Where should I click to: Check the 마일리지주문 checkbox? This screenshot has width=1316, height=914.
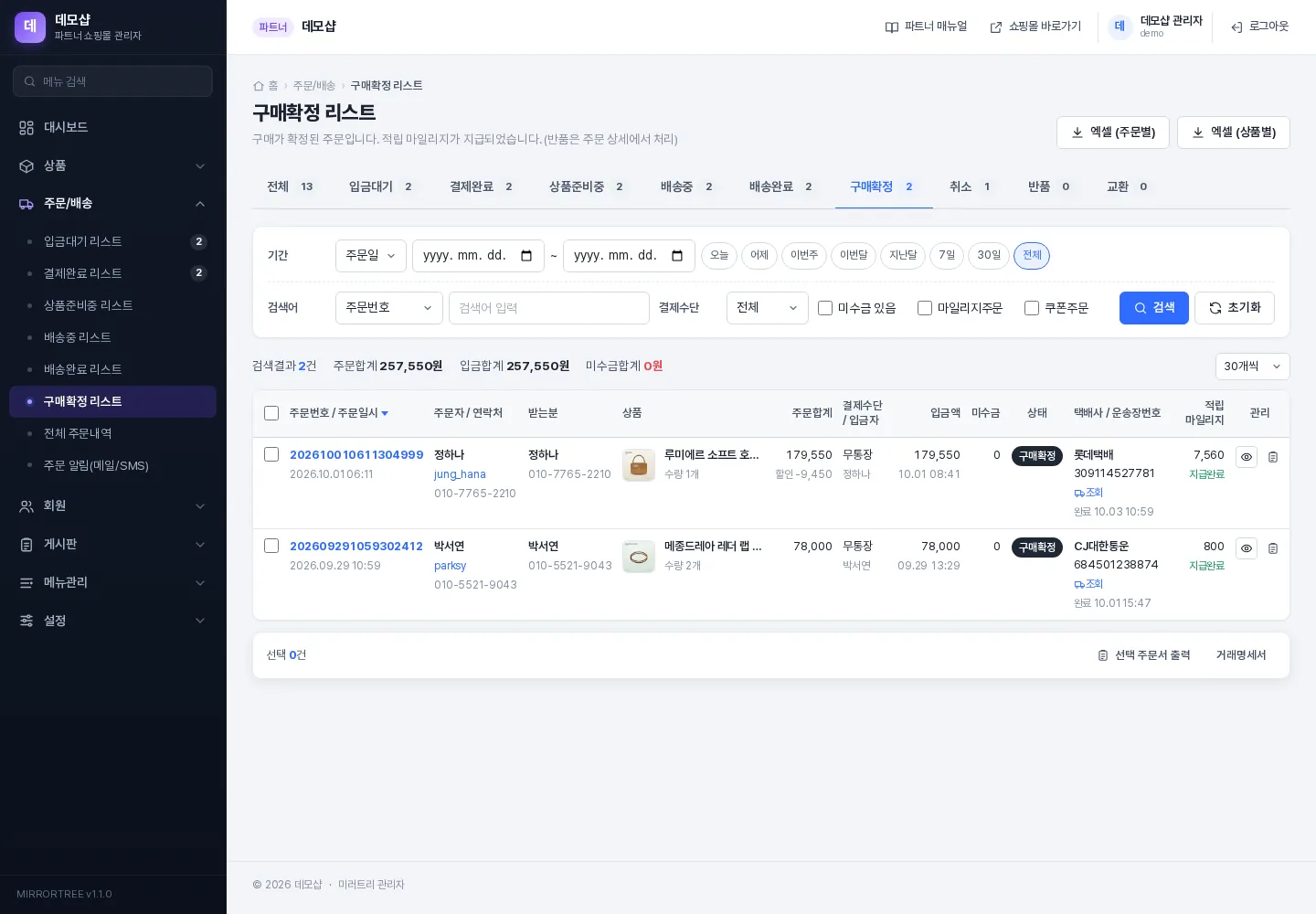pyautogui.click(x=925, y=308)
